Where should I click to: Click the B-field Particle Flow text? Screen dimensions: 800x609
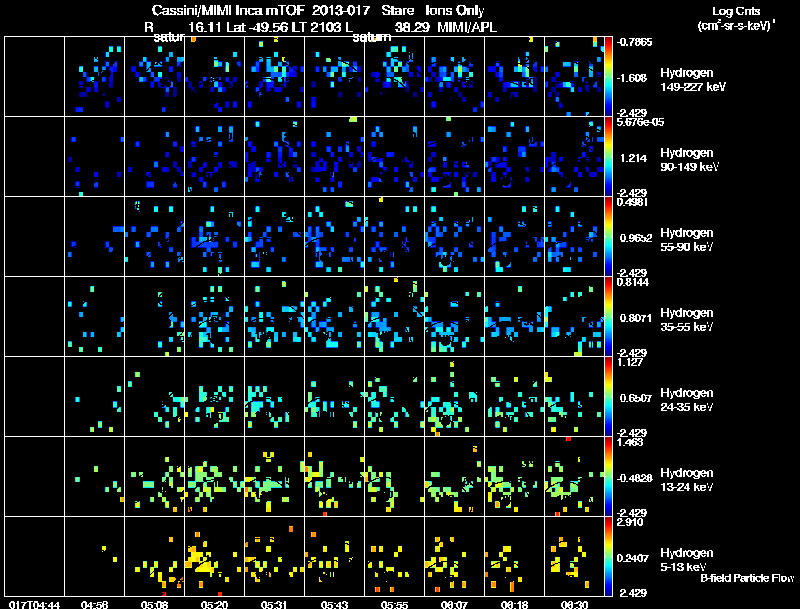[747, 578]
